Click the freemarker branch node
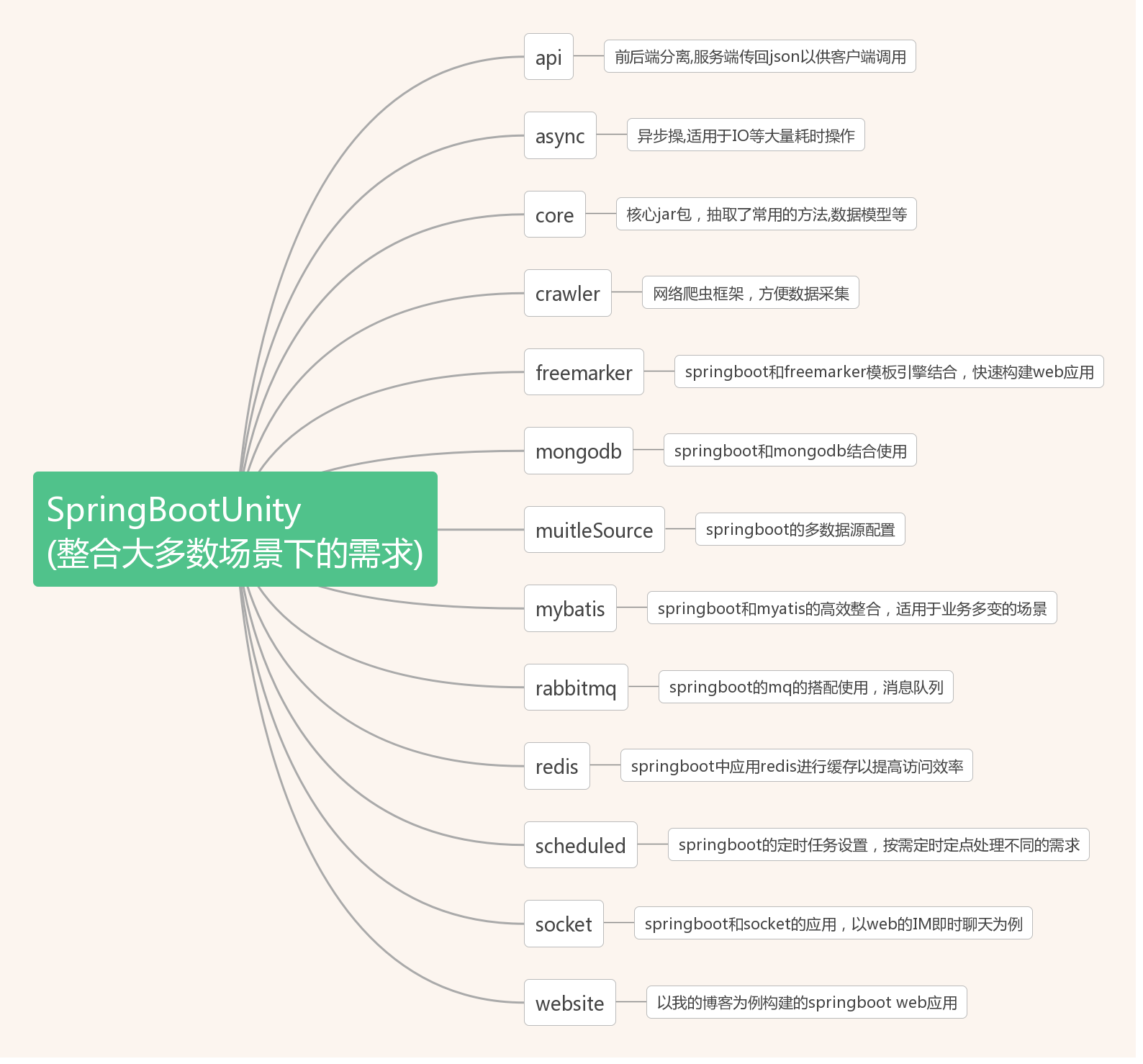The width and height of the screenshot is (1143, 1064). point(584,372)
